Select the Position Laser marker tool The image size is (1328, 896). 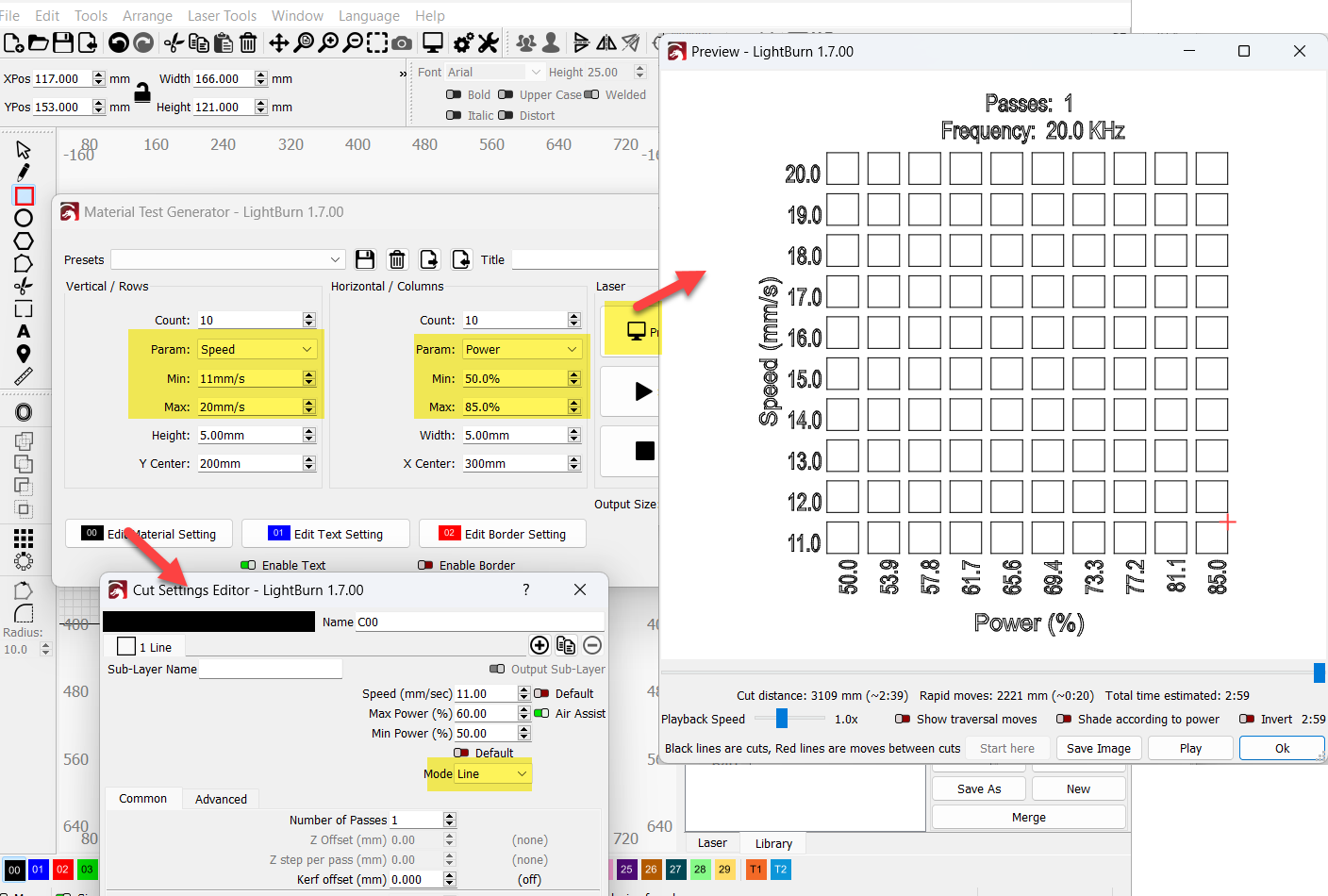point(24,354)
